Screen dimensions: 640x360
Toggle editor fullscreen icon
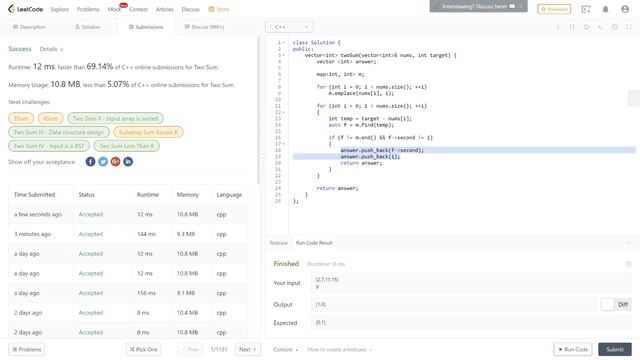click(629, 27)
